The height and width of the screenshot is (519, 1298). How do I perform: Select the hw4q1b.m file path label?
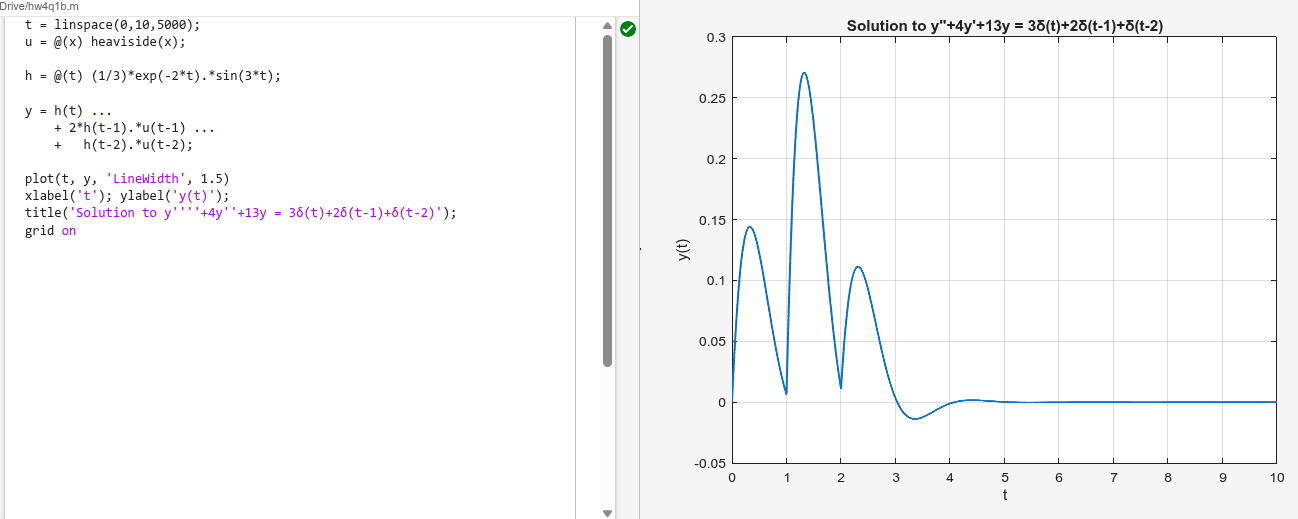[40, 7]
